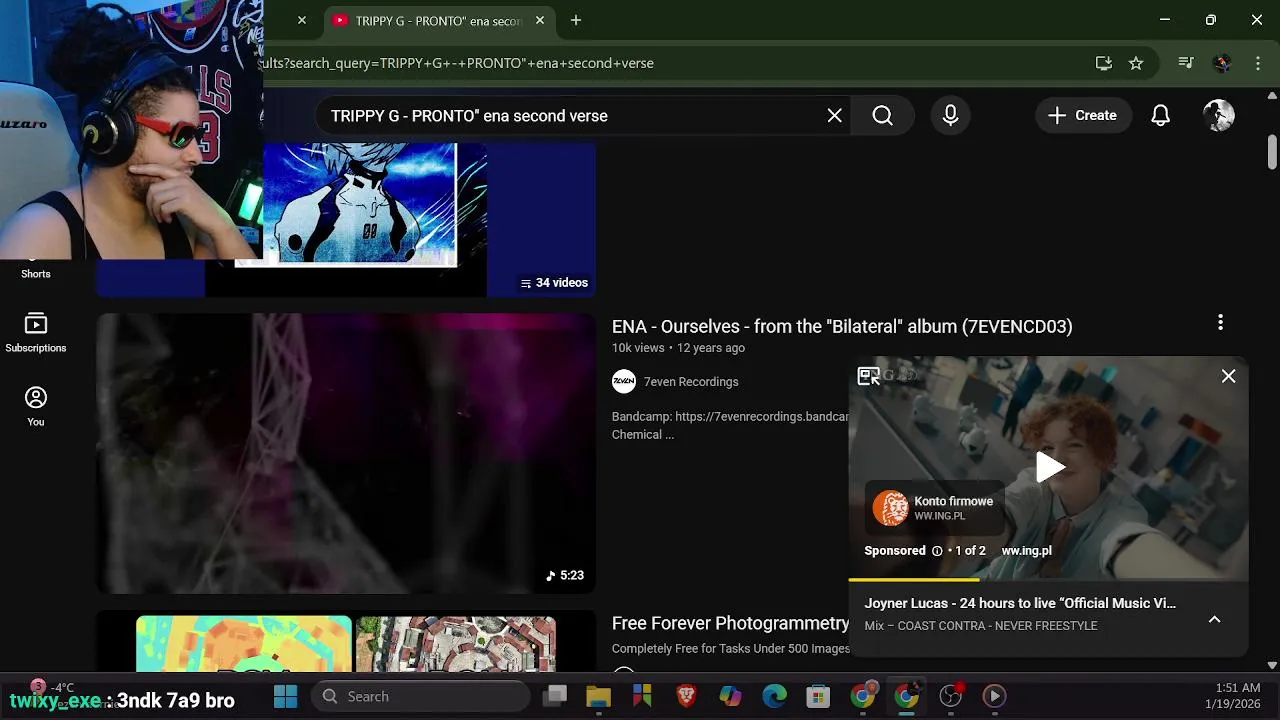Open the Create button
Screen dimensions: 1280x720
1082,116
